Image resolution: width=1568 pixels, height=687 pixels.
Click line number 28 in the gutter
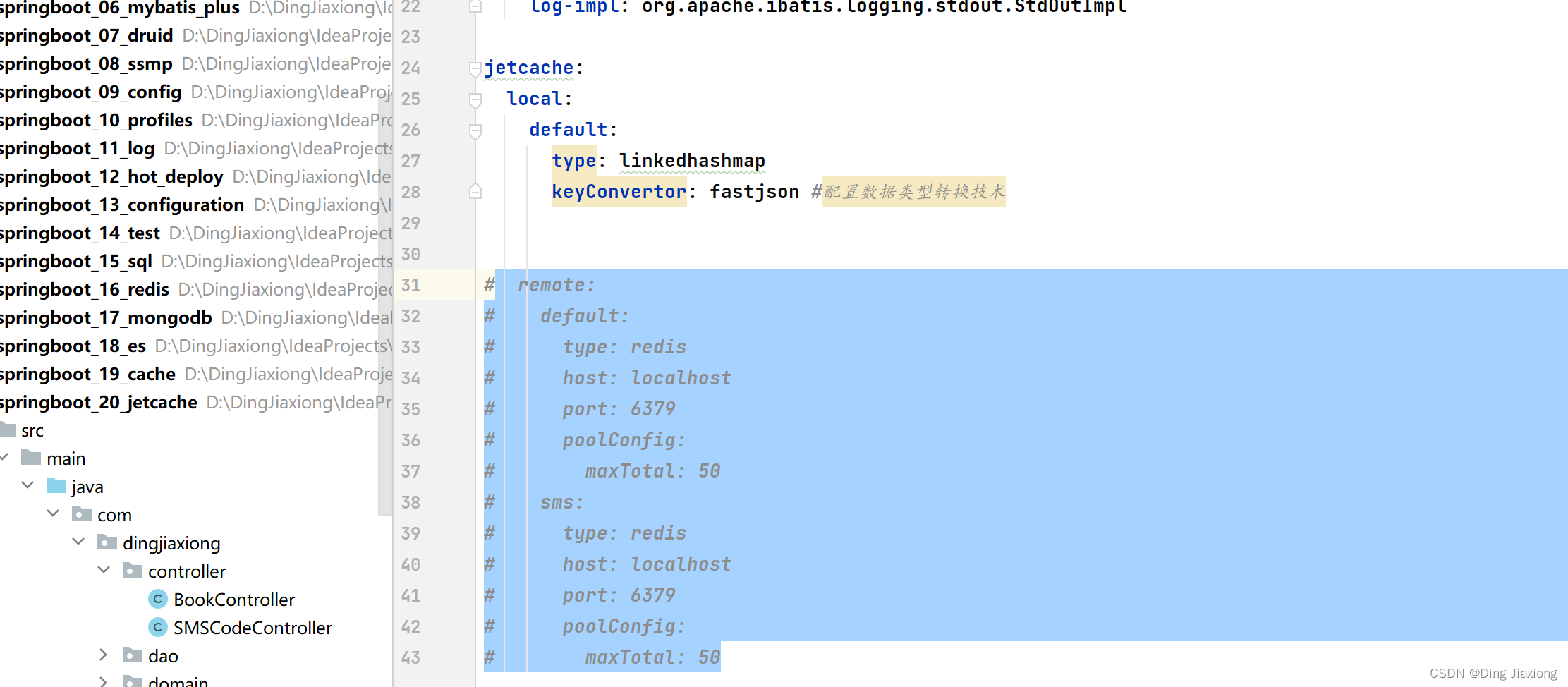pyautogui.click(x=411, y=192)
